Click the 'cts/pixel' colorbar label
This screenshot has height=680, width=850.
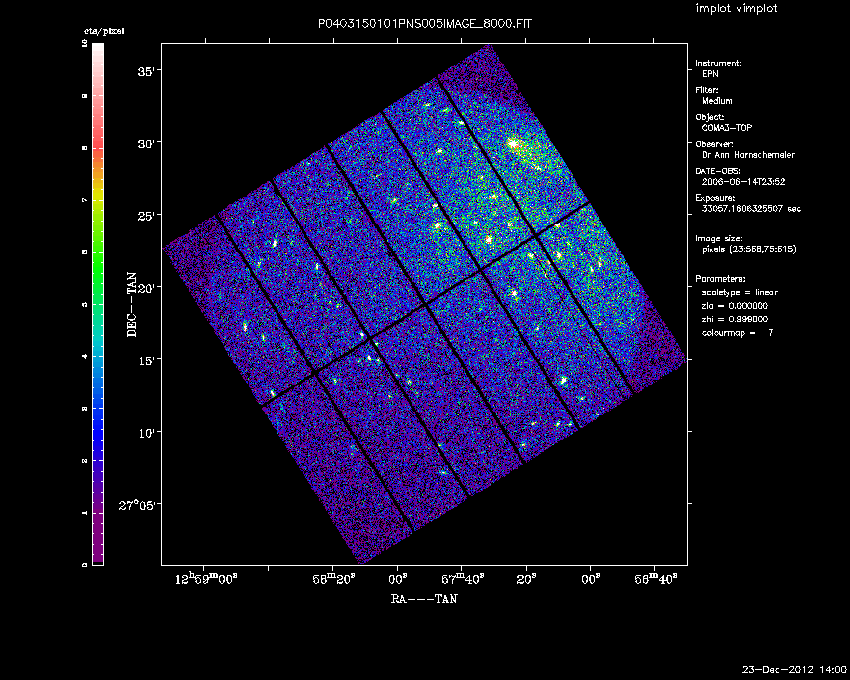104,31
